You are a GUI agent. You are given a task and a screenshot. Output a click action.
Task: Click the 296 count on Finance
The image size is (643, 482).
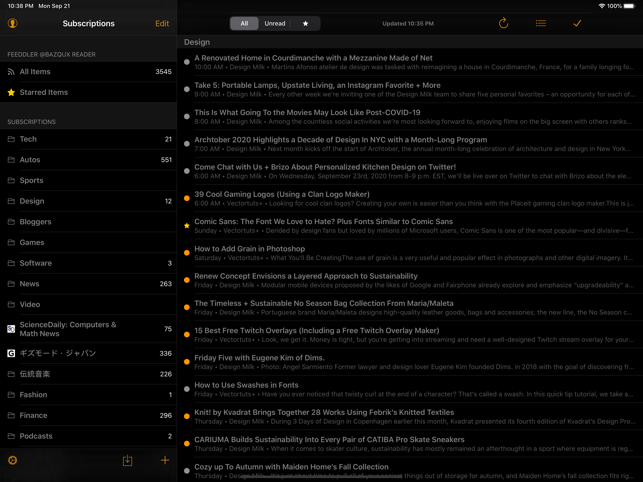tap(166, 415)
